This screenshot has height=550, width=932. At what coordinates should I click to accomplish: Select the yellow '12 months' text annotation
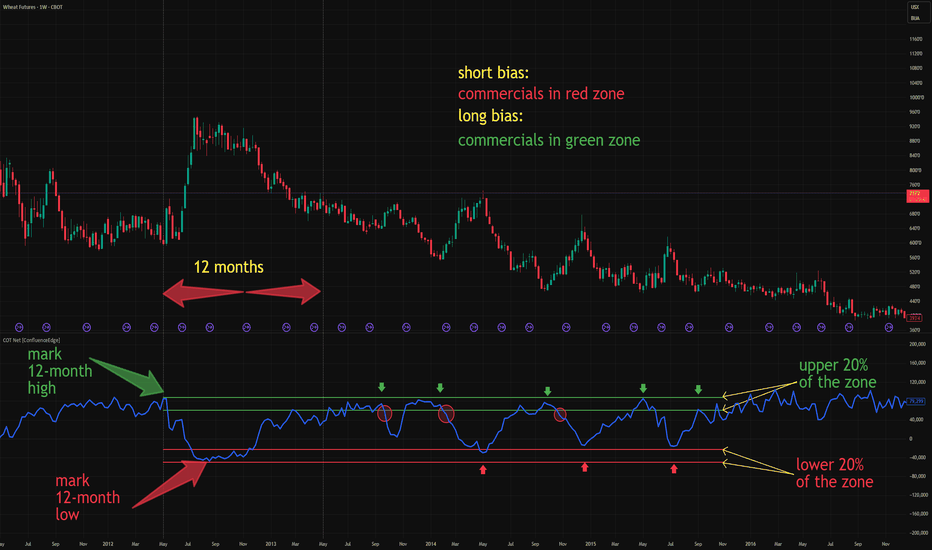point(229,267)
